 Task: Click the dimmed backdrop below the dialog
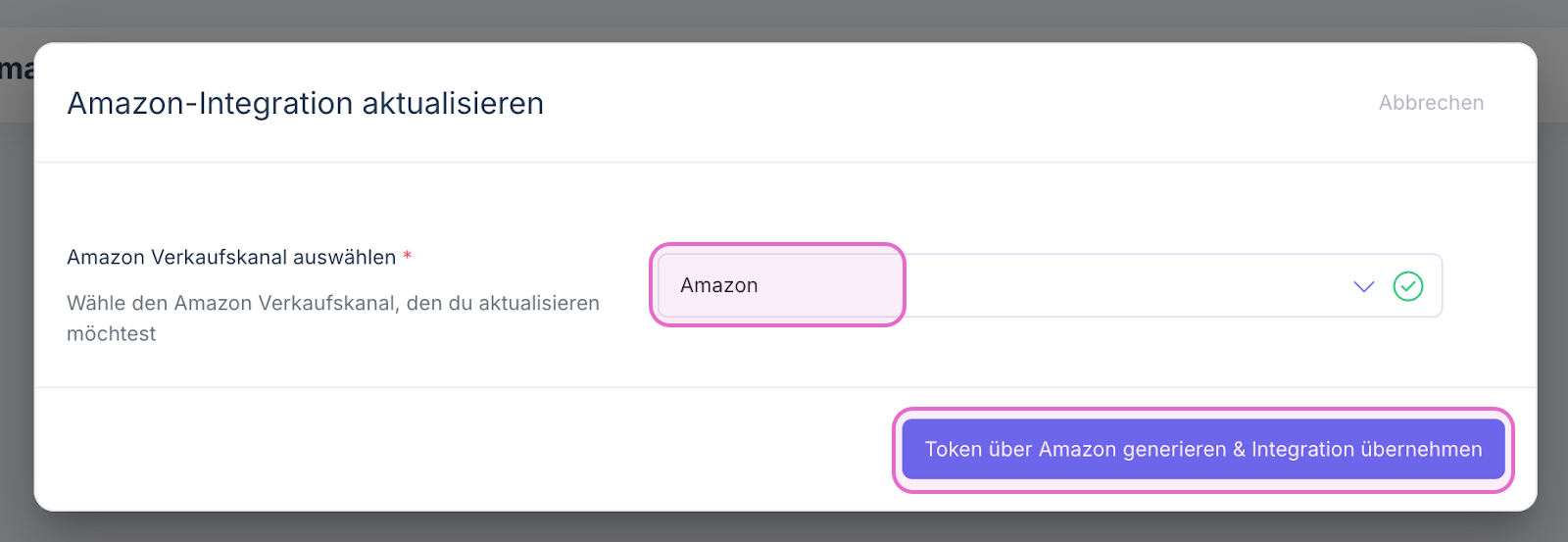[x=784, y=527]
